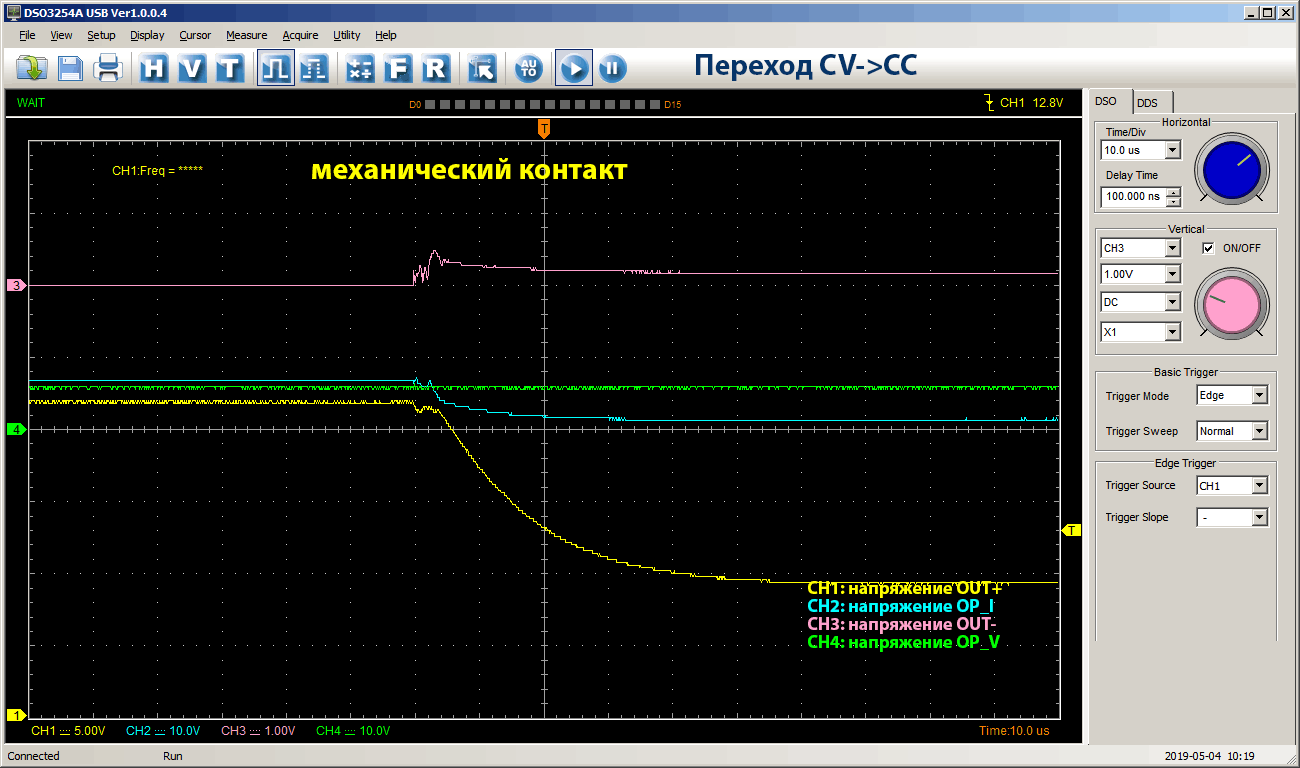Click the math operations icon
This screenshot has width=1300, height=768.
(360, 68)
